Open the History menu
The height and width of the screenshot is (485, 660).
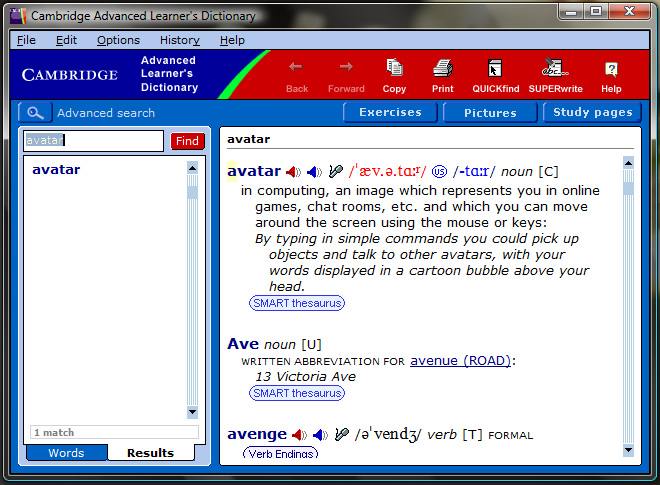click(x=180, y=40)
